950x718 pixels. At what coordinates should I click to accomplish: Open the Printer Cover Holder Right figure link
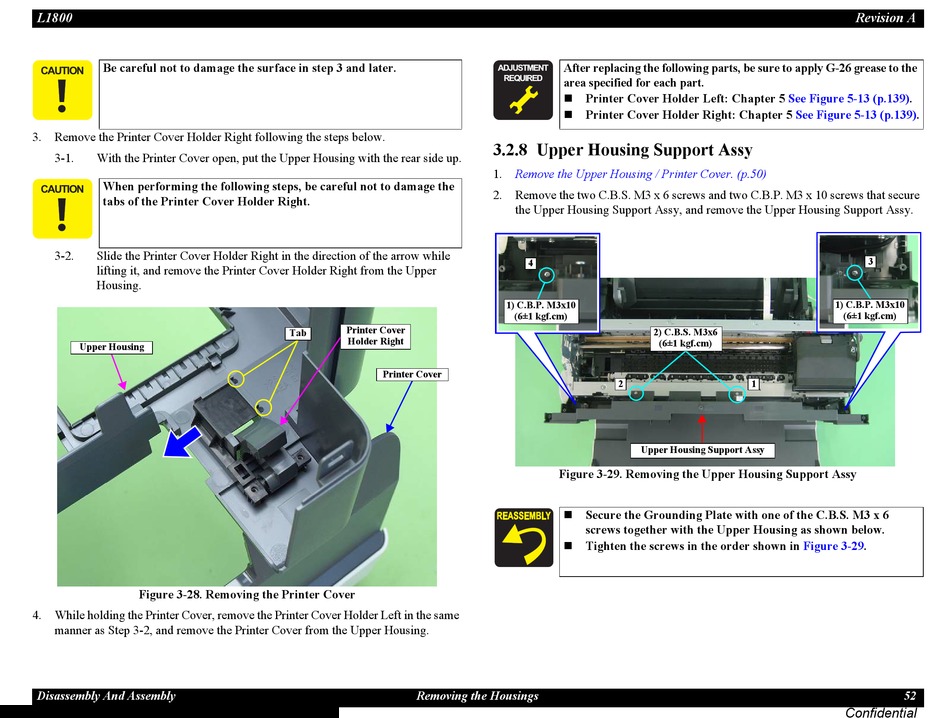point(857,115)
